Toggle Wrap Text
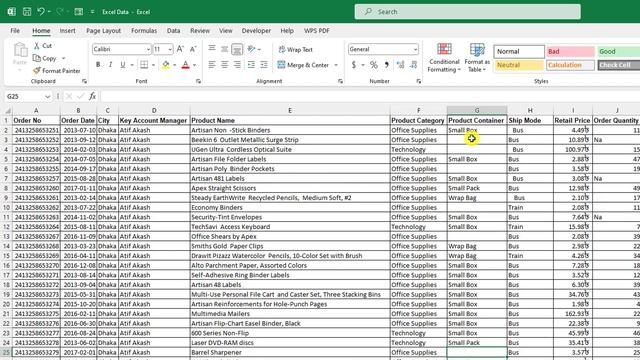Viewport: 640px width, 360px height. point(296,49)
